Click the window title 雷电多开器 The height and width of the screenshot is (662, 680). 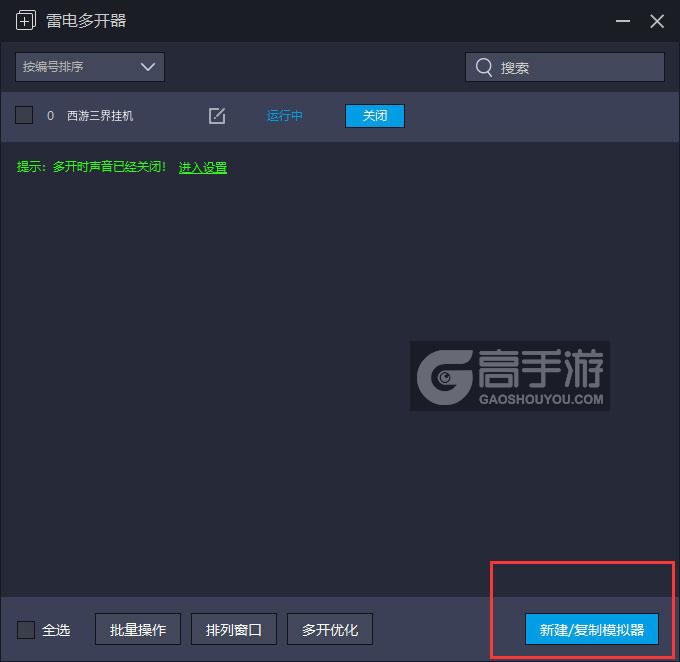tap(86, 21)
